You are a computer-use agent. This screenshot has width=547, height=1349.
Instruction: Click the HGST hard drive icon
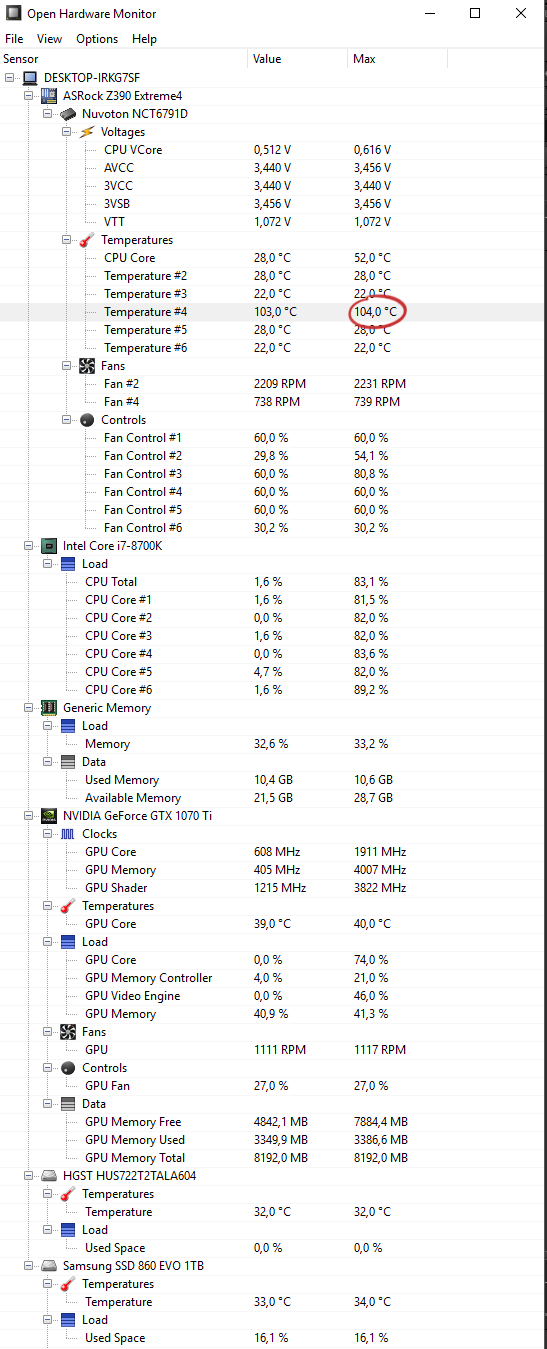point(49,1176)
